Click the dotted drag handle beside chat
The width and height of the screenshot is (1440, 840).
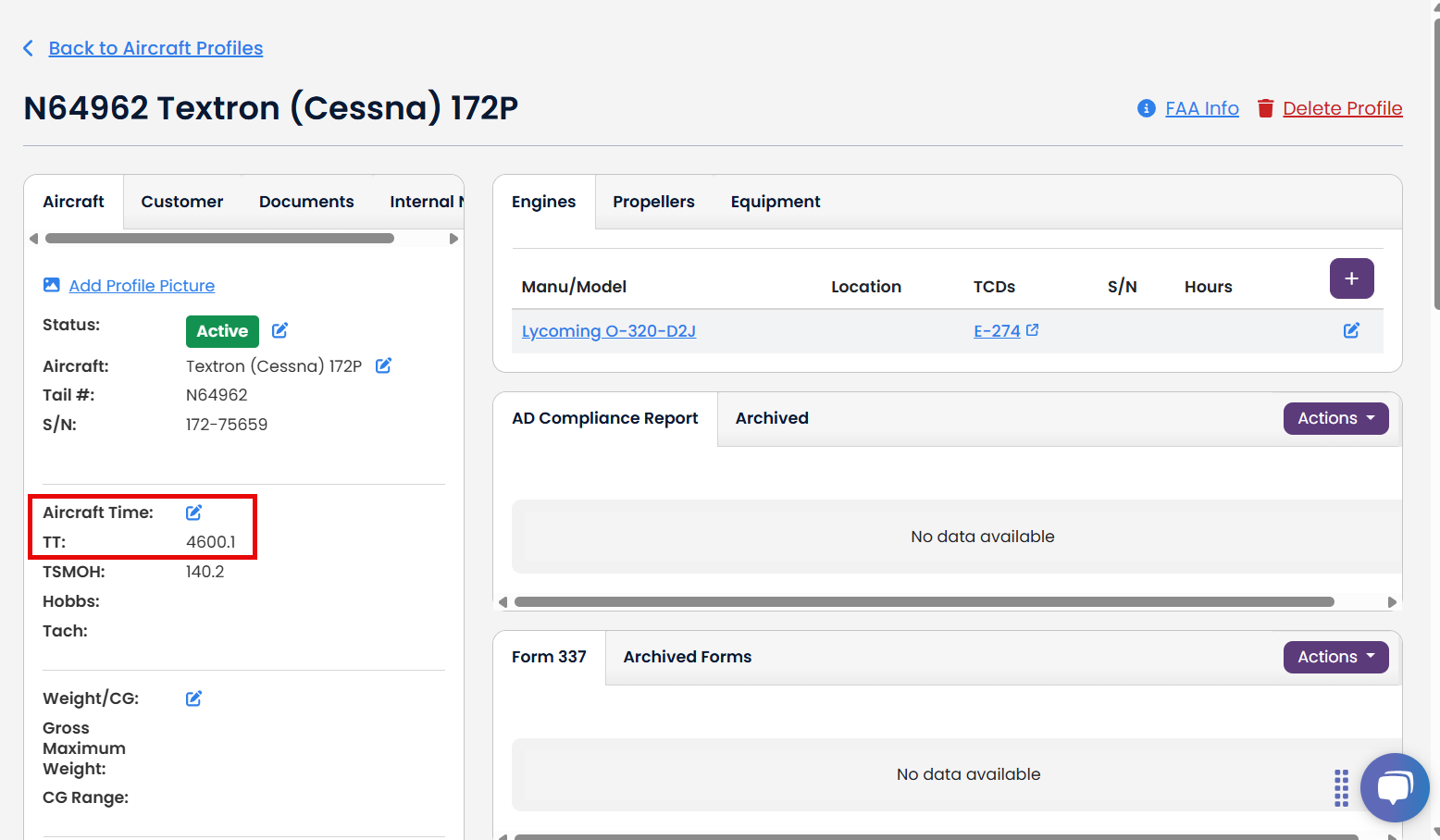point(1341,788)
